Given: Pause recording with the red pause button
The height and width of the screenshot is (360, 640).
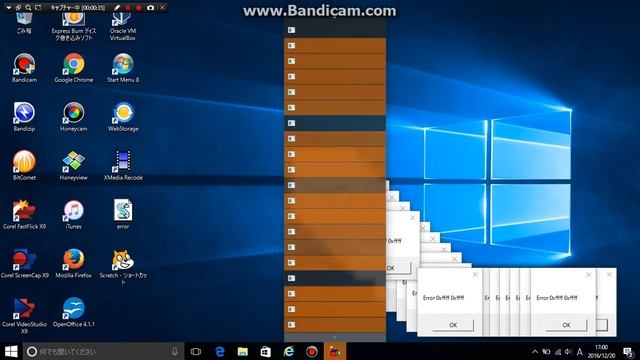Looking at the screenshot, I should point(128,8).
